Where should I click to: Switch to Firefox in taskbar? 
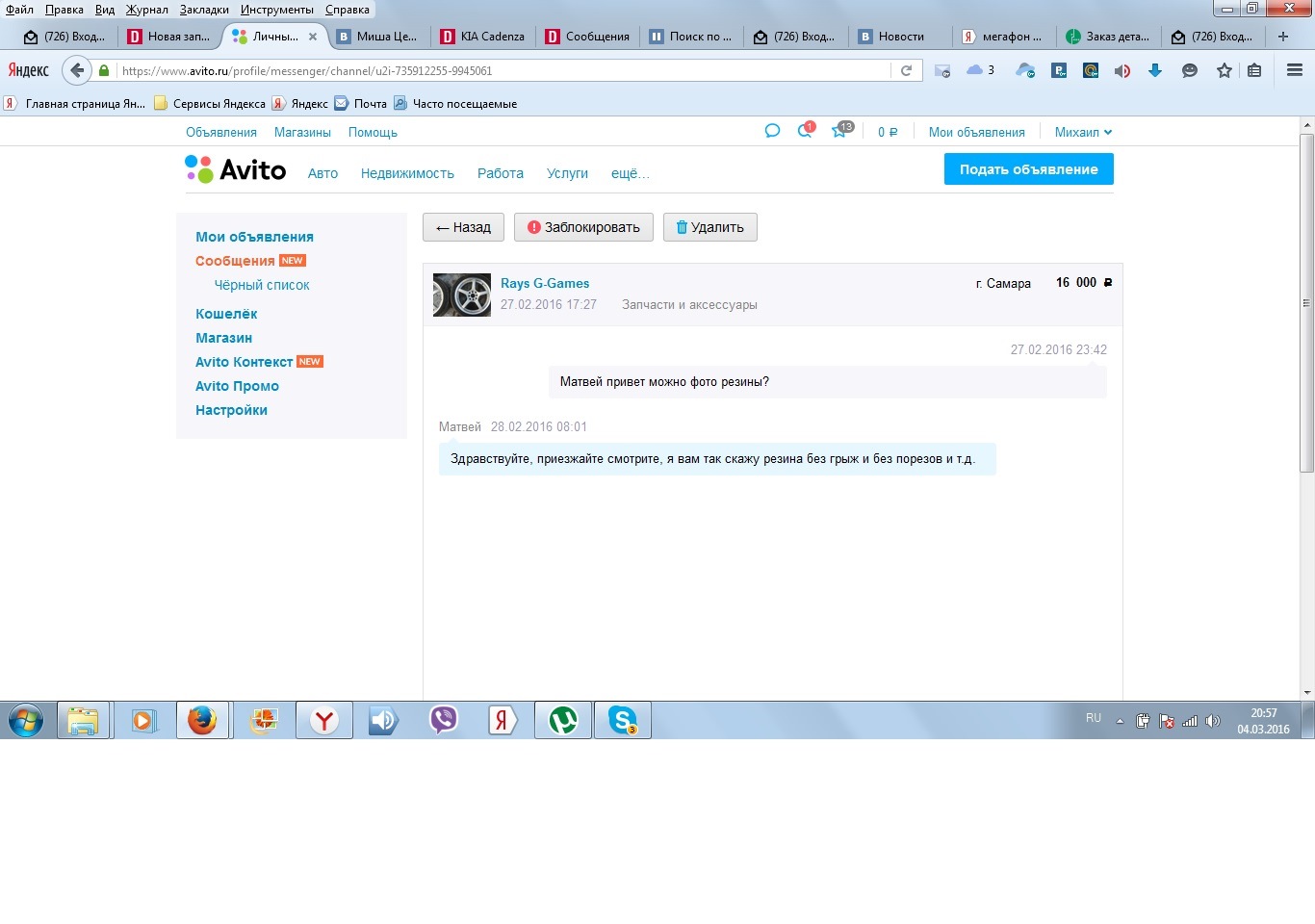click(202, 720)
